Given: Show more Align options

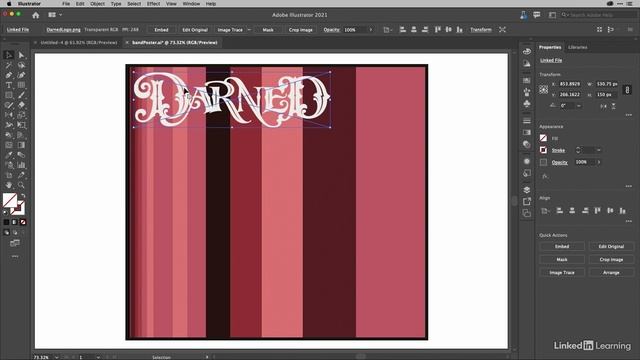Looking at the screenshot, I should click(x=629, y=222).
